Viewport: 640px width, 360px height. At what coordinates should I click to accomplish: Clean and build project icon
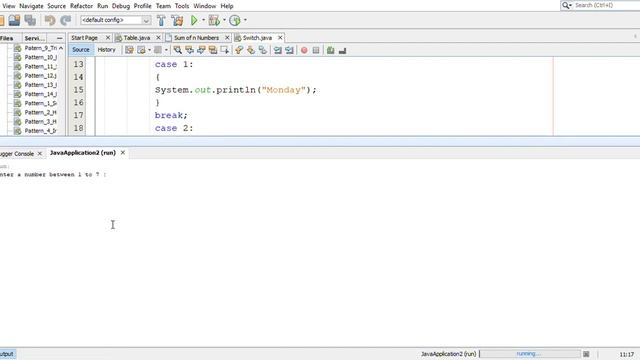(x=177, y=20)
